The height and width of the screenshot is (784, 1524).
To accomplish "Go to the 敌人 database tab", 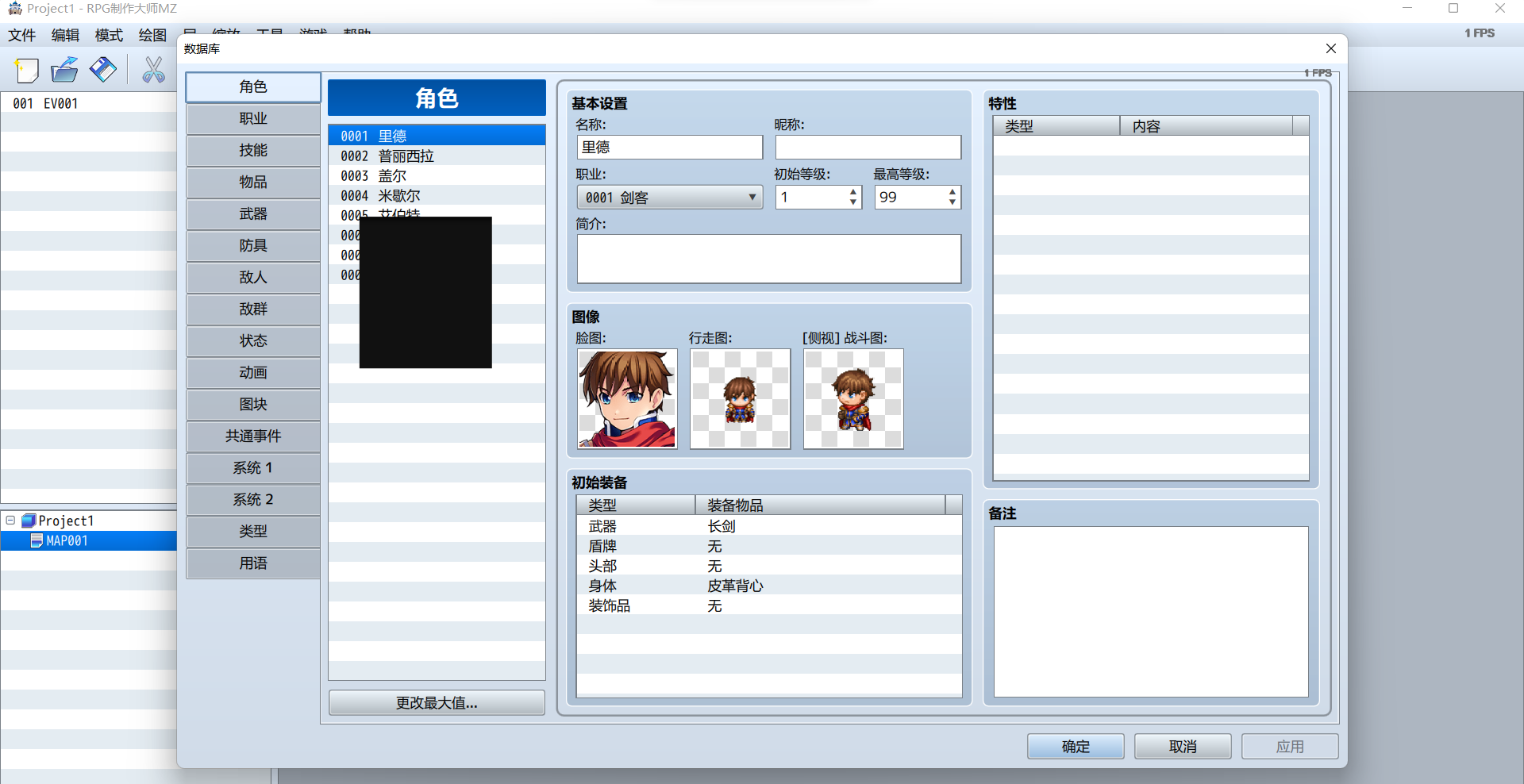I will (253, 278).
